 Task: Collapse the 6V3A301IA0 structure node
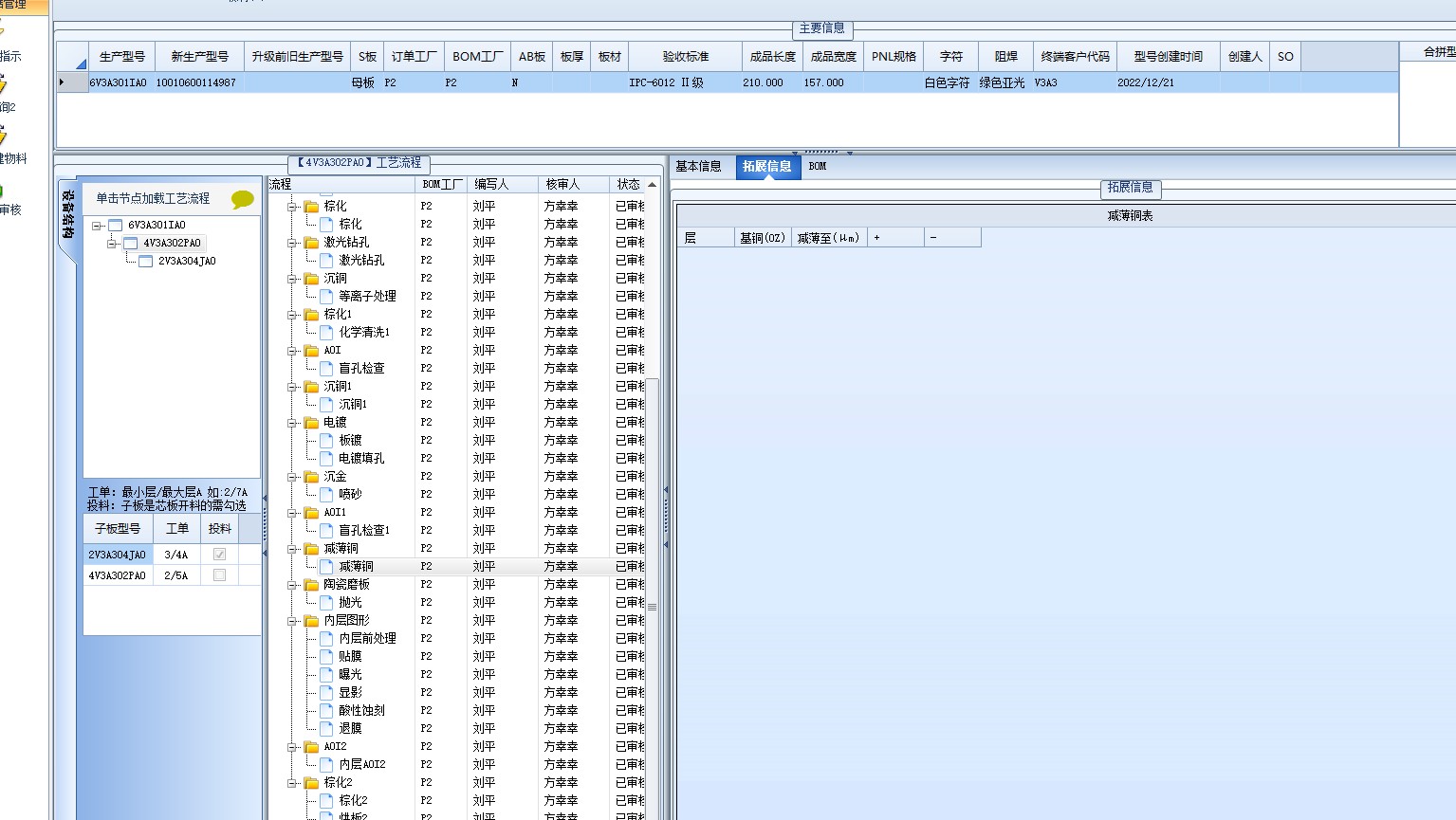97,226
